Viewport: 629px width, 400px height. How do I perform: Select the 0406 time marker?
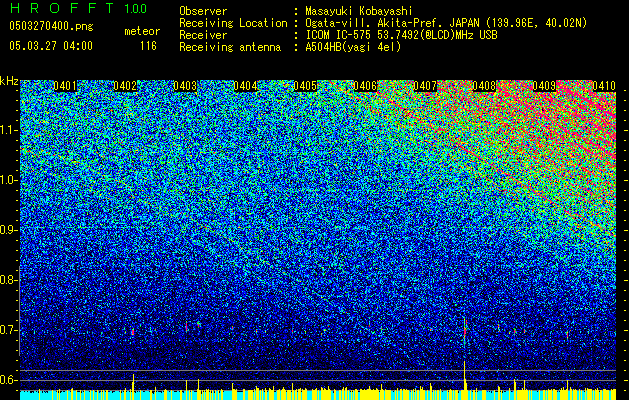point(365,86)
